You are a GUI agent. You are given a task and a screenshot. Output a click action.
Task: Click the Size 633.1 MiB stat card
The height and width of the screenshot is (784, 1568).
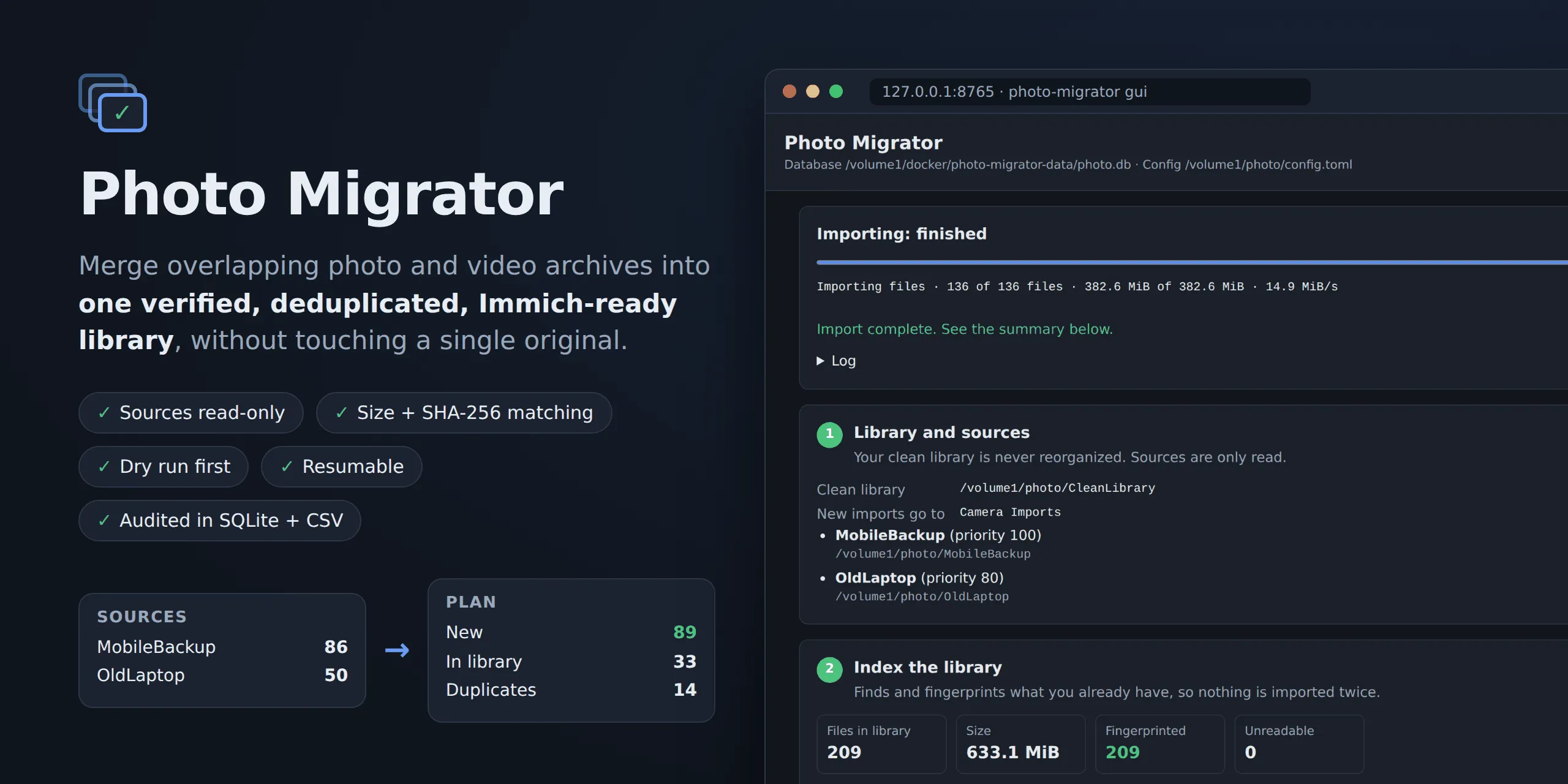pos(1020,744)
